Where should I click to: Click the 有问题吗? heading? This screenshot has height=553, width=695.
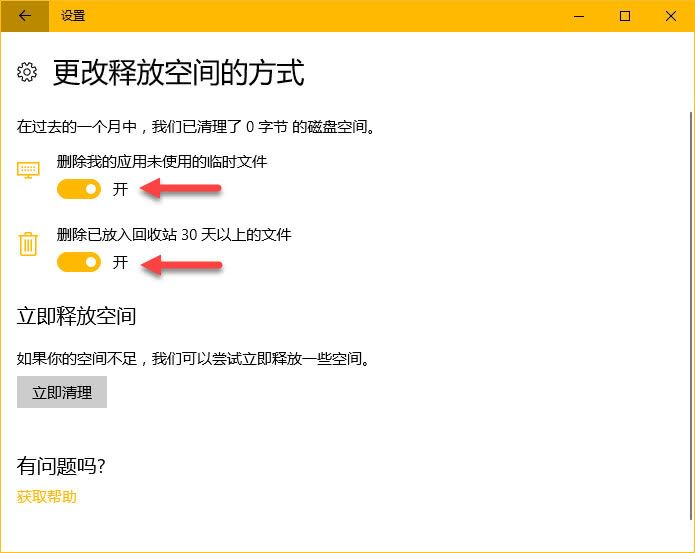tap(61, 466)
